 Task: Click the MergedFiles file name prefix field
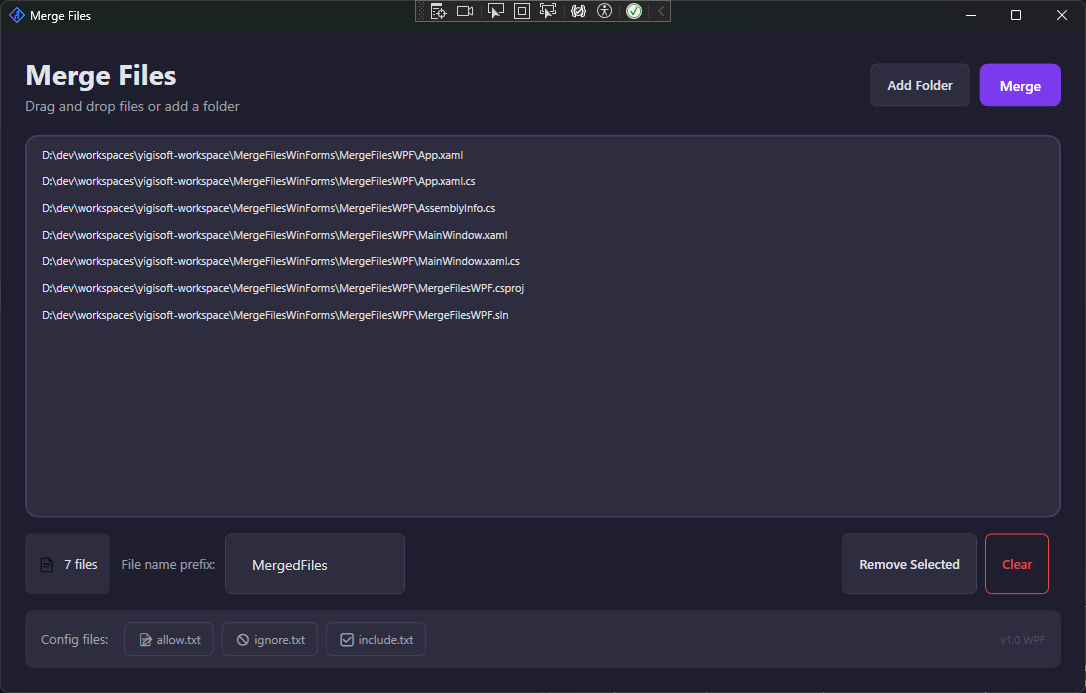tap(314, 563)
